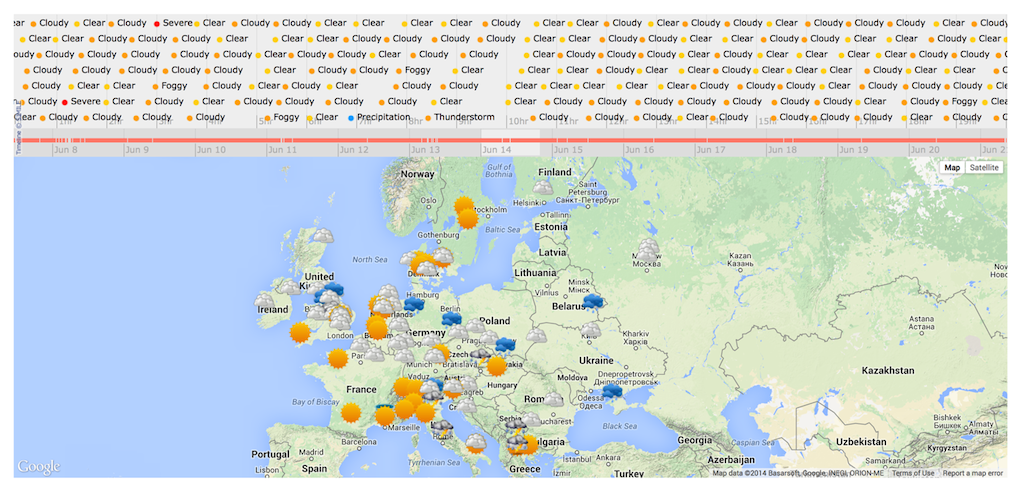Click the cloud icon over Ireland

pos(264,301)
